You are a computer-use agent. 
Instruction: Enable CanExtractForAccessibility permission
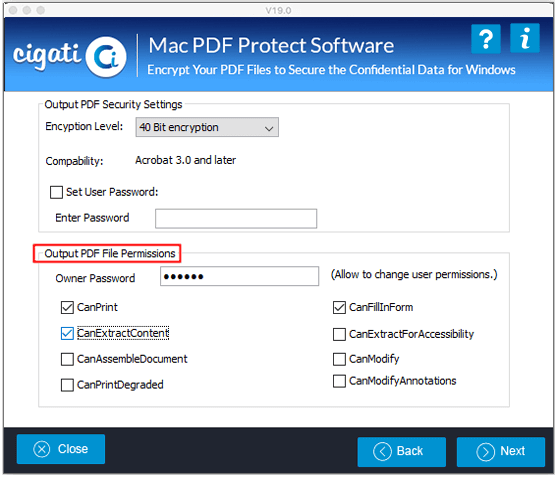pyautogui.click(x=339, y=334)
